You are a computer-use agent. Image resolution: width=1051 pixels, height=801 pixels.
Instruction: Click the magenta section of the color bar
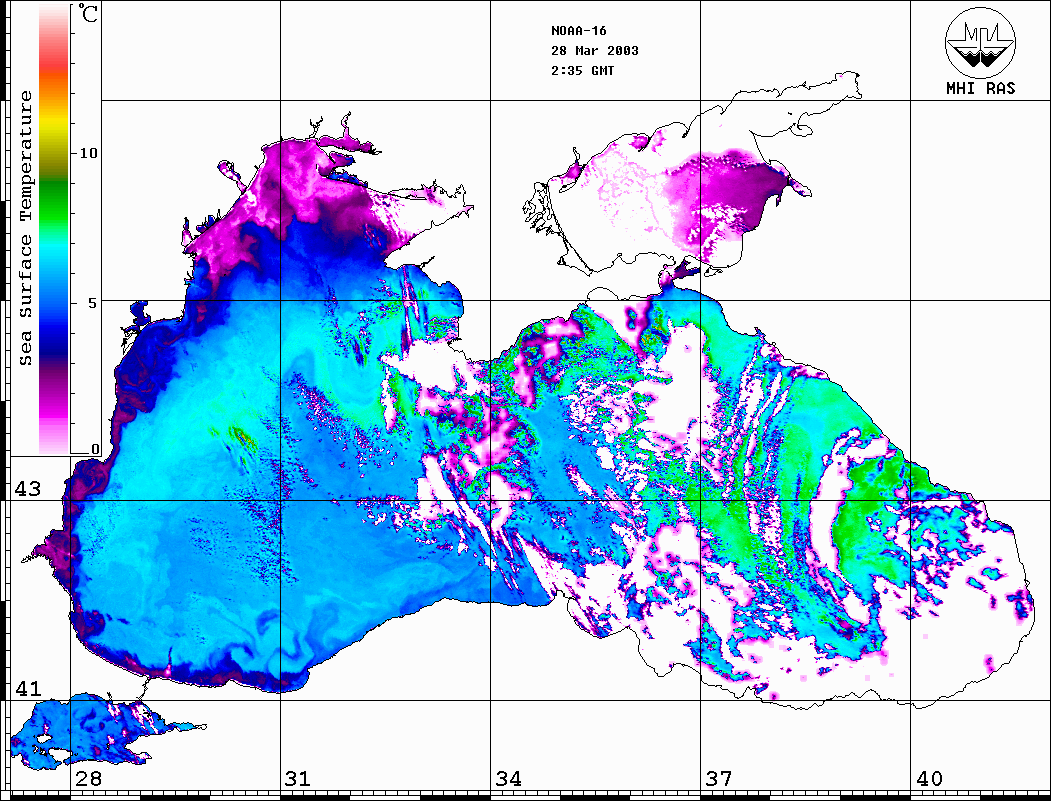(54, 402)
